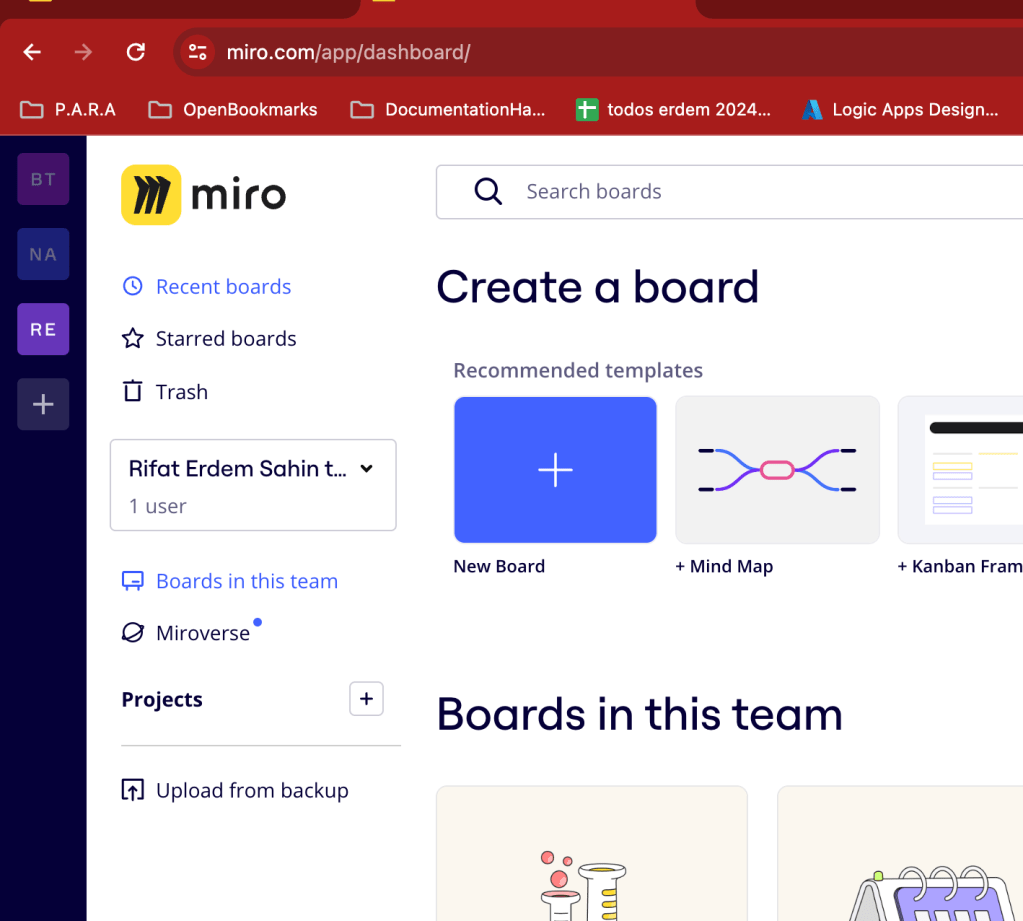Click the magnifier icon in search

[488, 192]
